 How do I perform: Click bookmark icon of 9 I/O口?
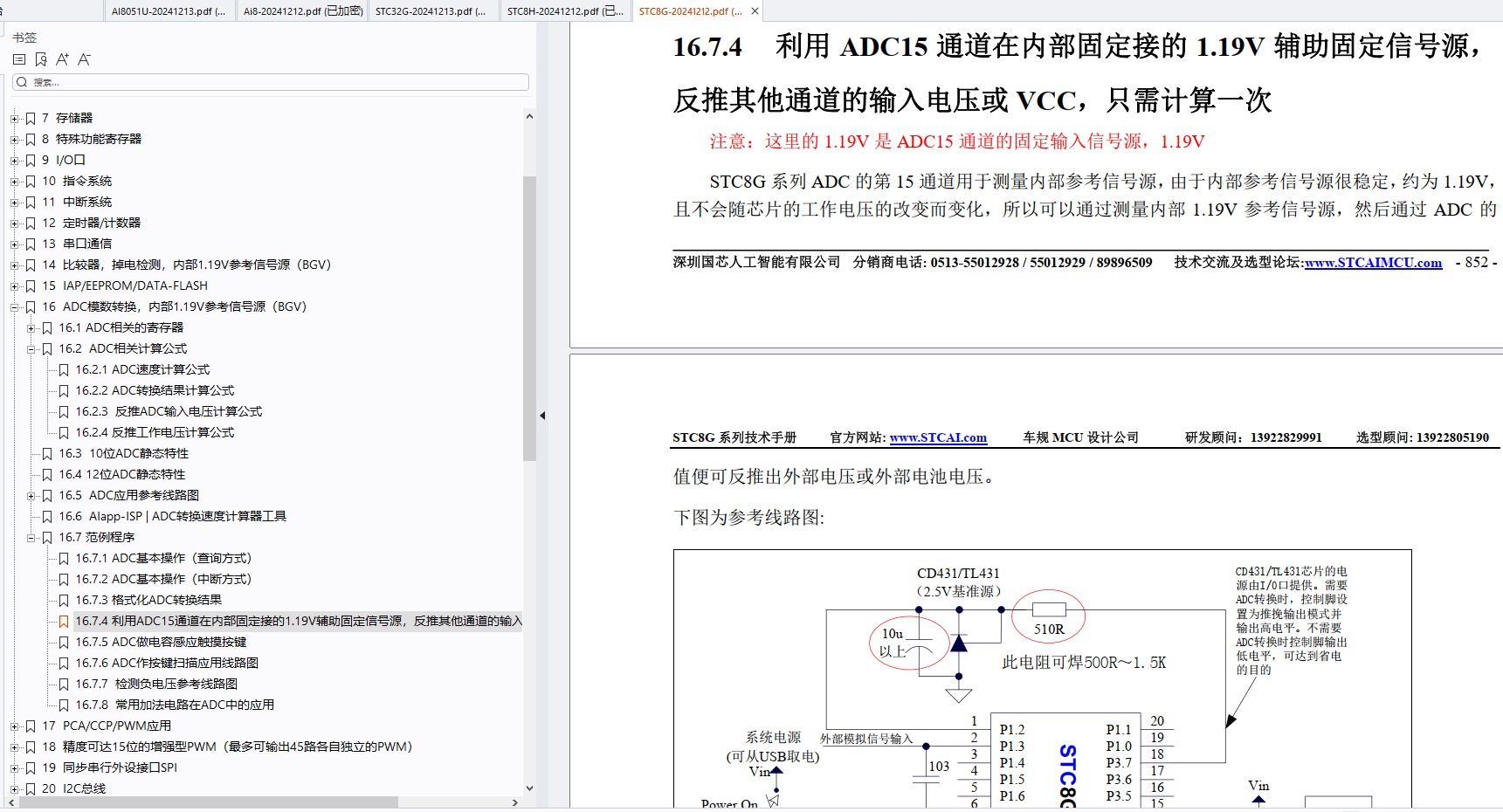(x=31, y=160)
